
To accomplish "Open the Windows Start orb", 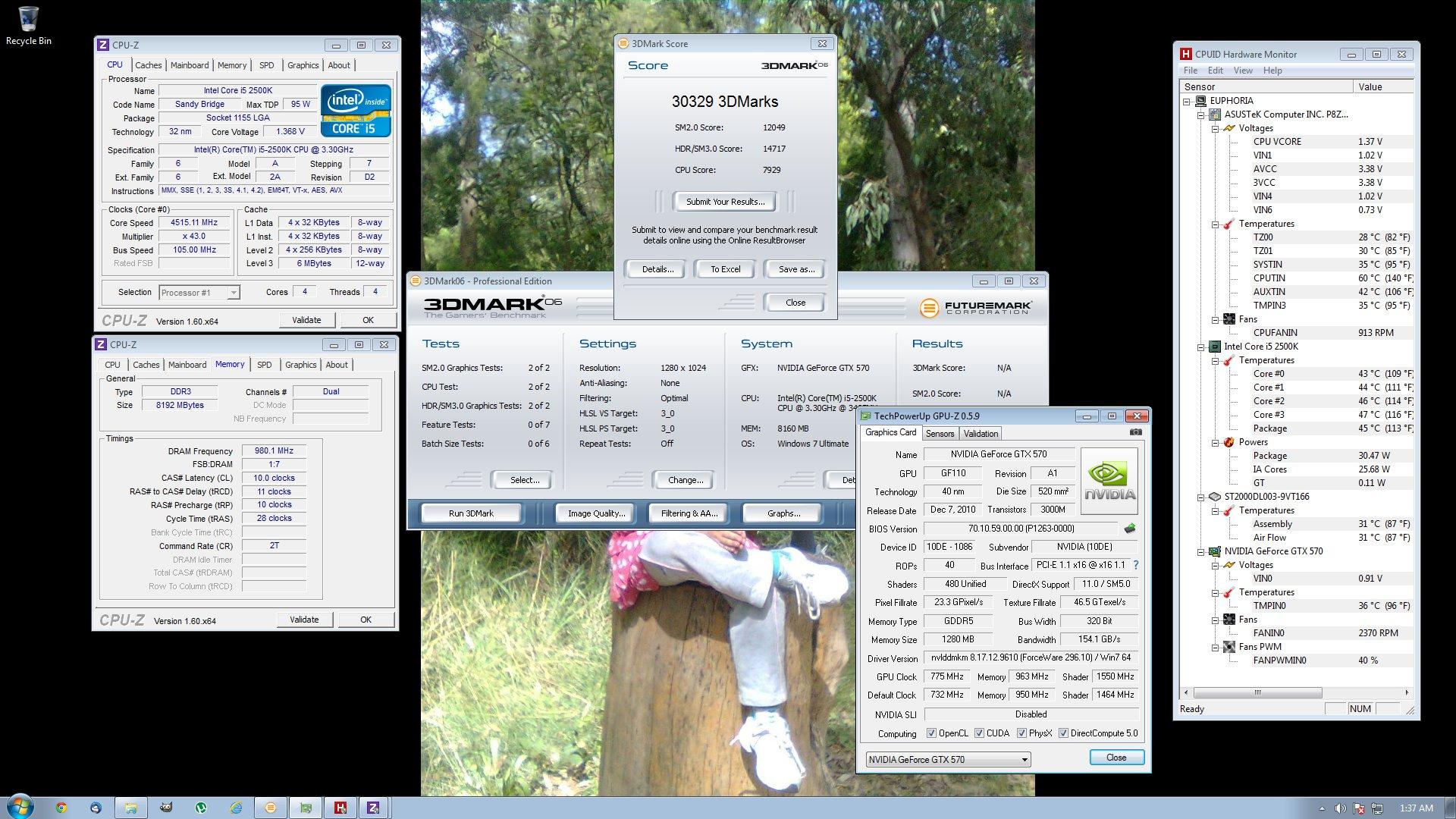I will [x=20, y=807].
